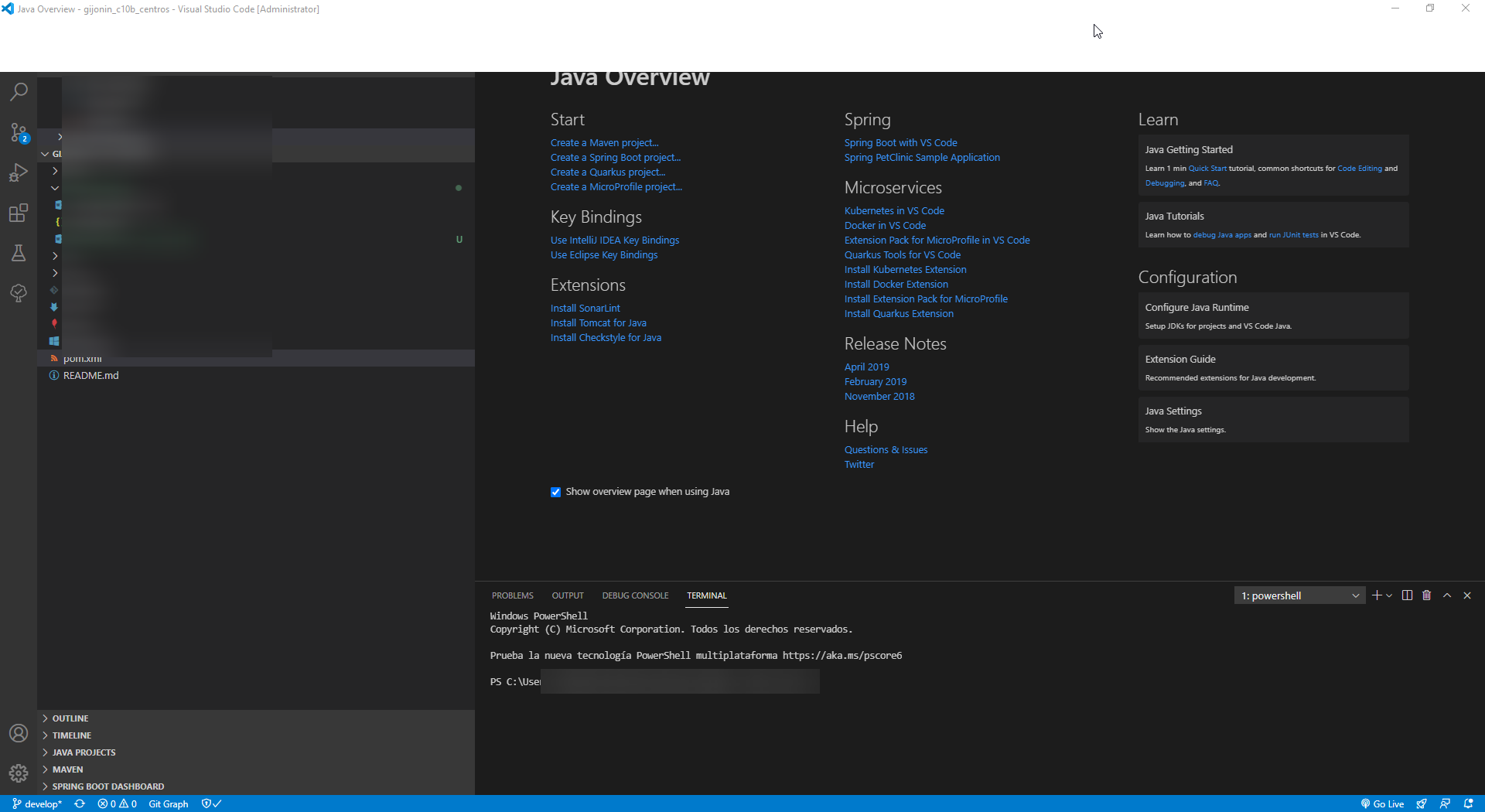This screenshot has width=1485, height=812.
Task: Click Create a Maven project link
Action: pyautogui.click(x=604, y=142)
